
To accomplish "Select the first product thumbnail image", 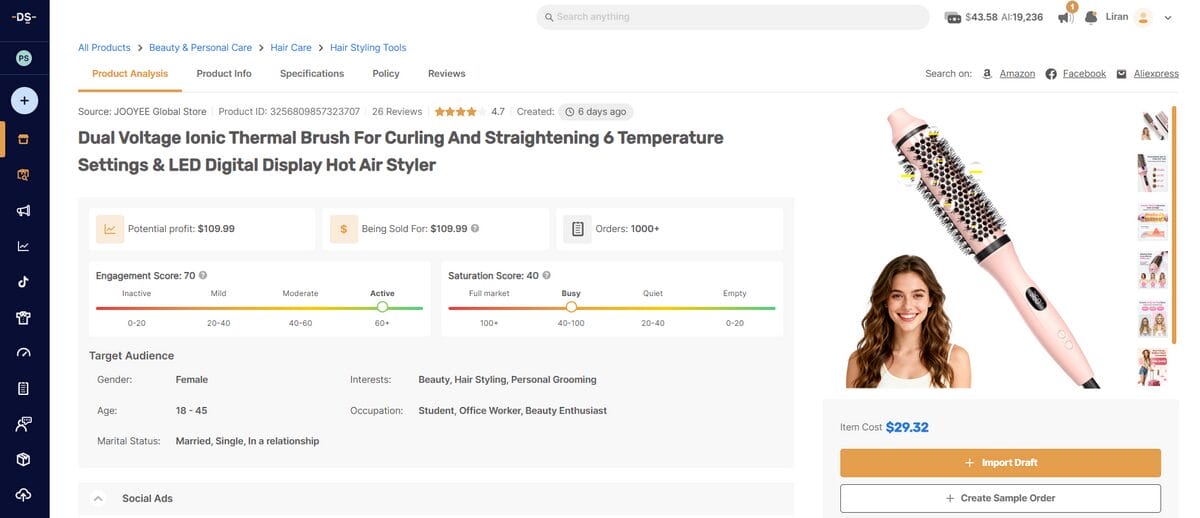I will 1153,125.
